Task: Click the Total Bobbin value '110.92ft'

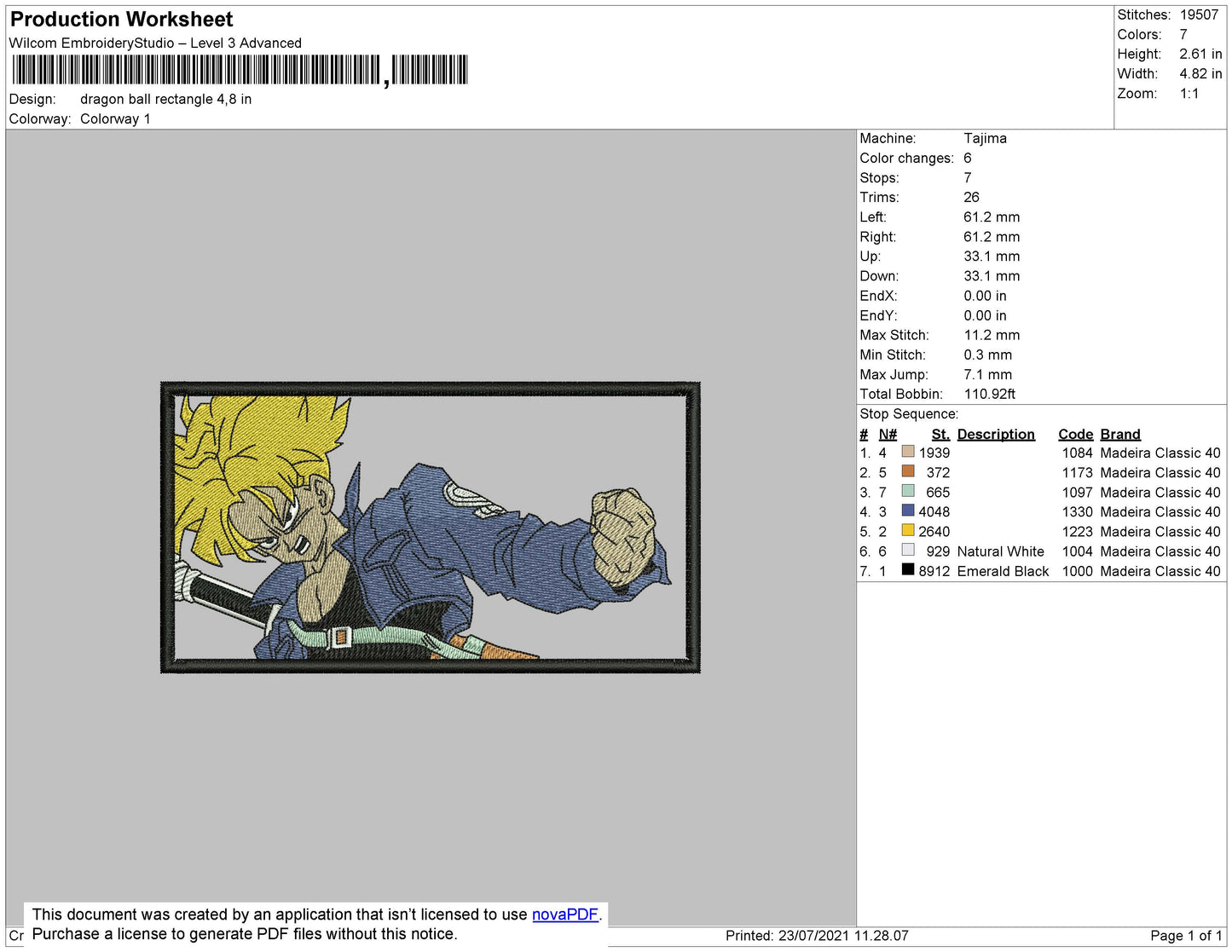Action: [989, 394]
